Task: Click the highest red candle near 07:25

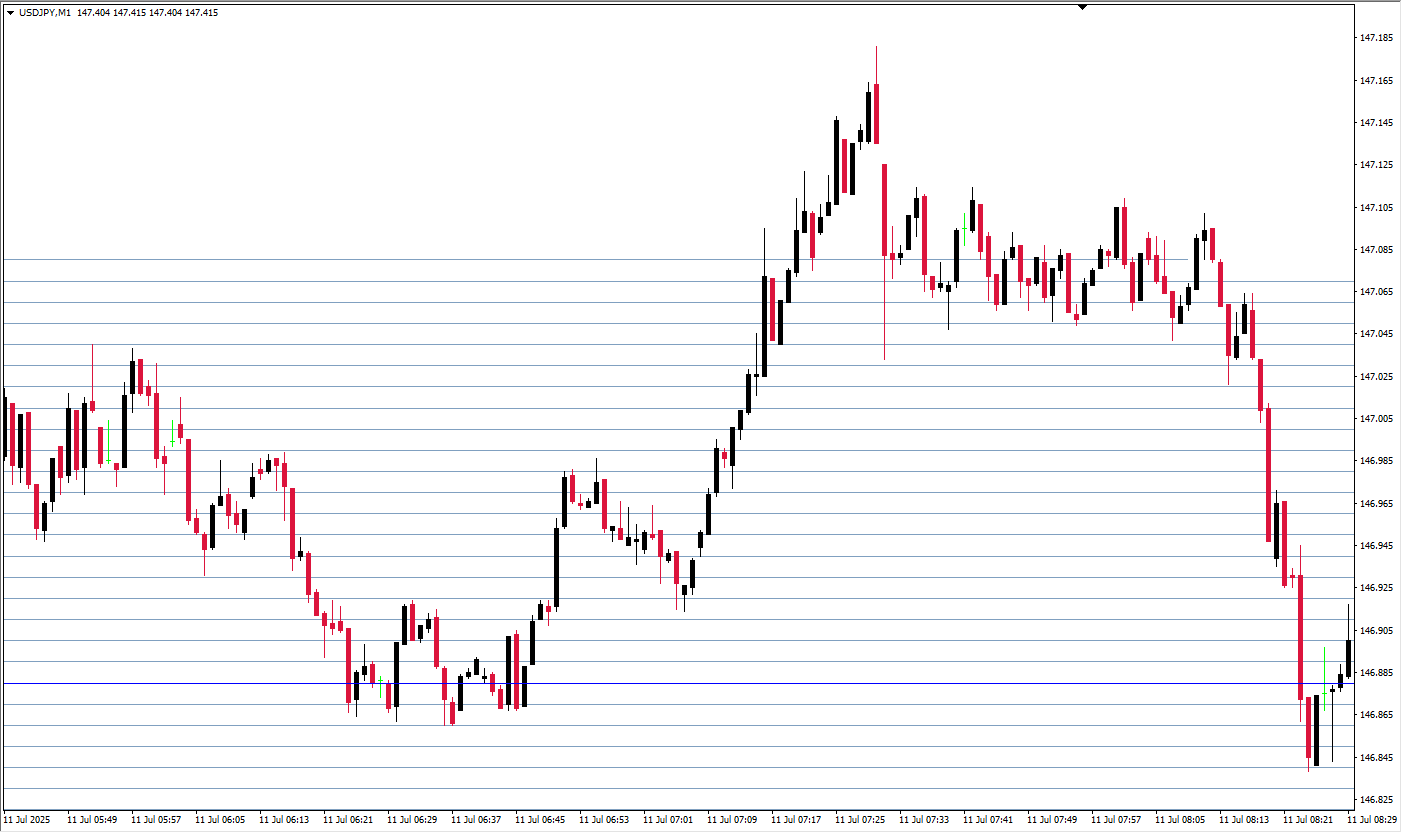Action: point(876,113)
